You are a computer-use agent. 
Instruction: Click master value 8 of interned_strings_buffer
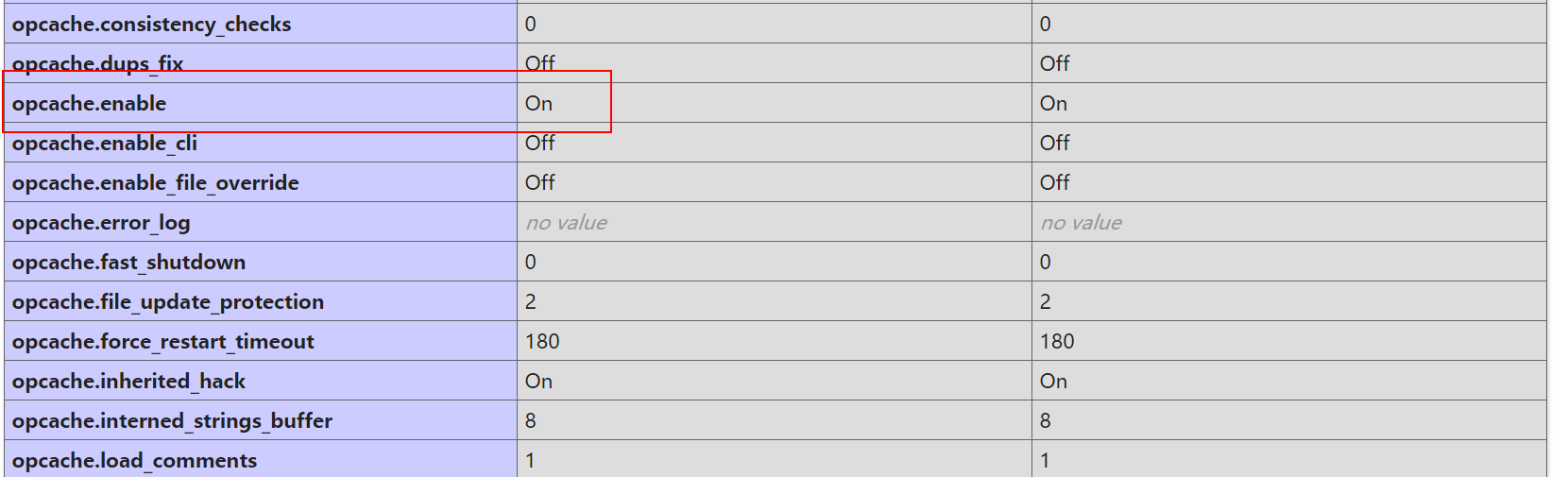[x=1045, y=421]
